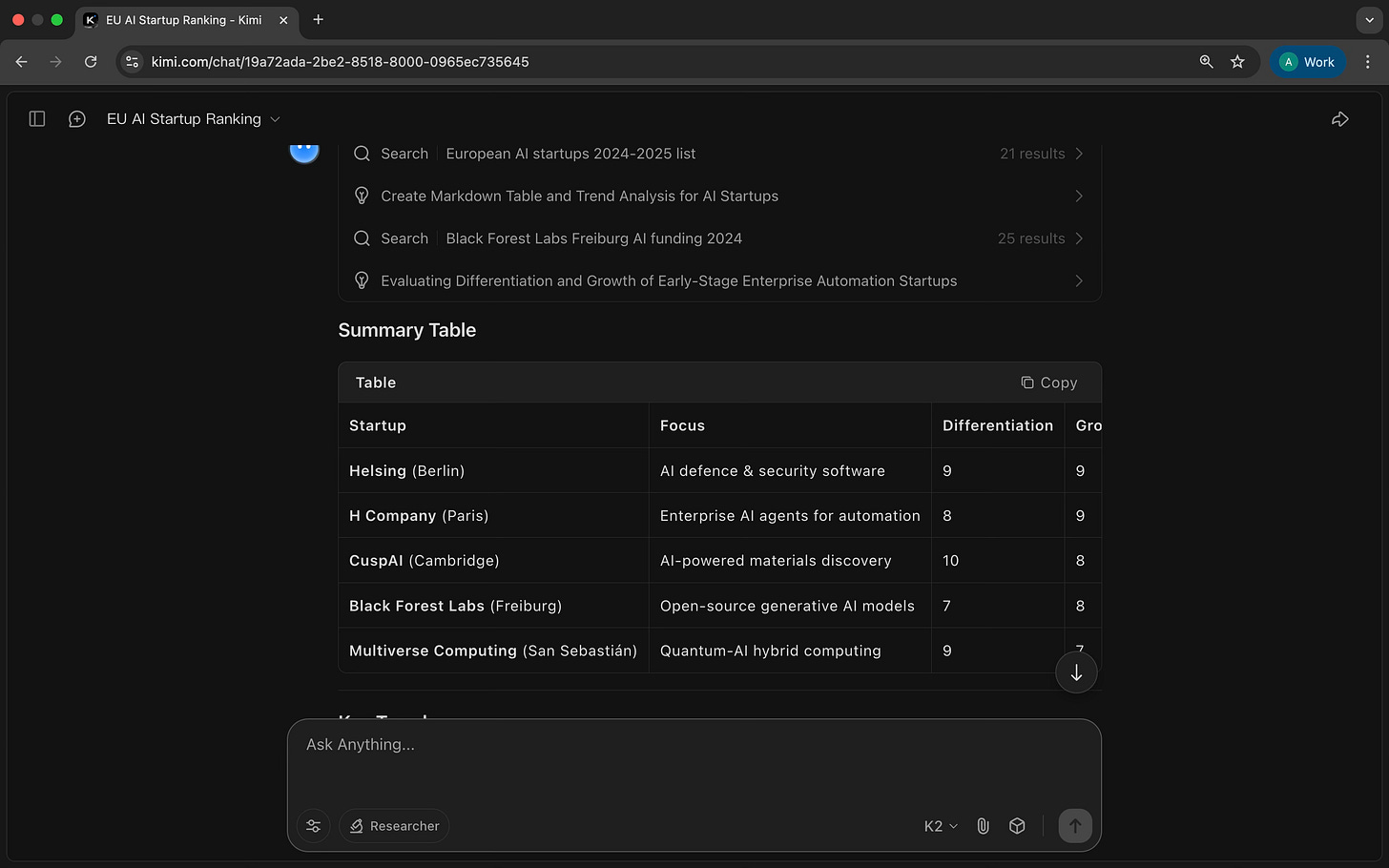Click Black Forest Labs differentiation score 7
Screen dimensions: 1389x868
pyautogui.click(x=998, y=606)
